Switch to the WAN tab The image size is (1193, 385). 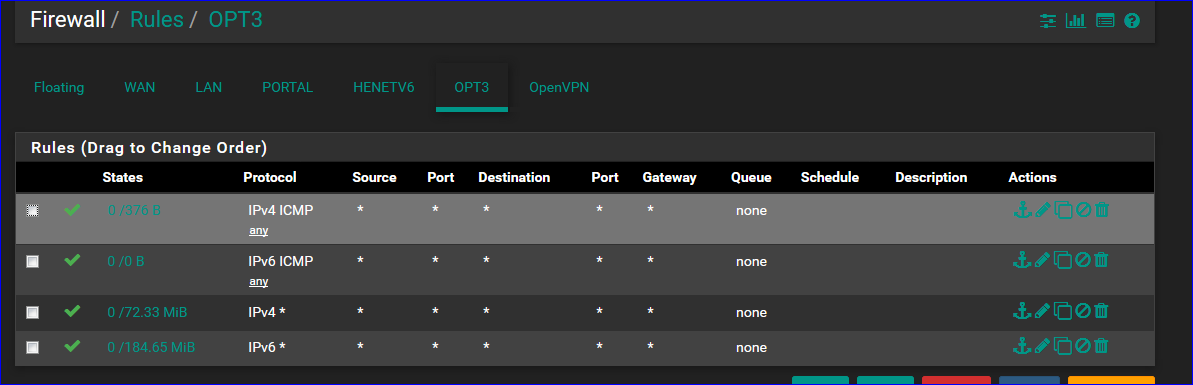pos(139,88)
